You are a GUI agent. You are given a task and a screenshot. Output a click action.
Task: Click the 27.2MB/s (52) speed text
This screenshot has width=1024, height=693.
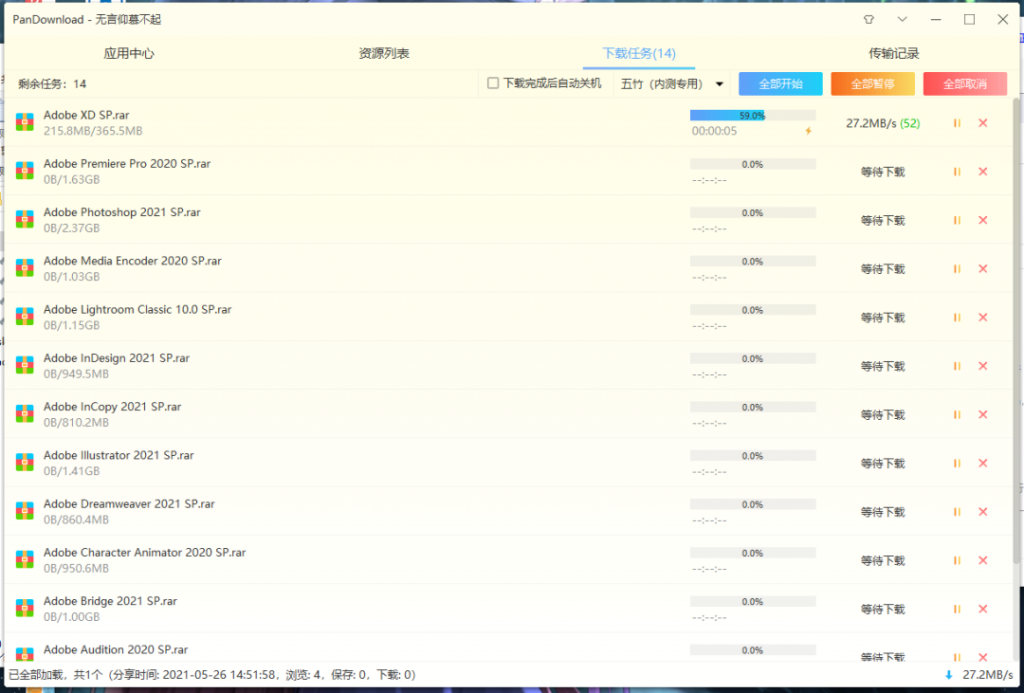[x=883, y=123]
